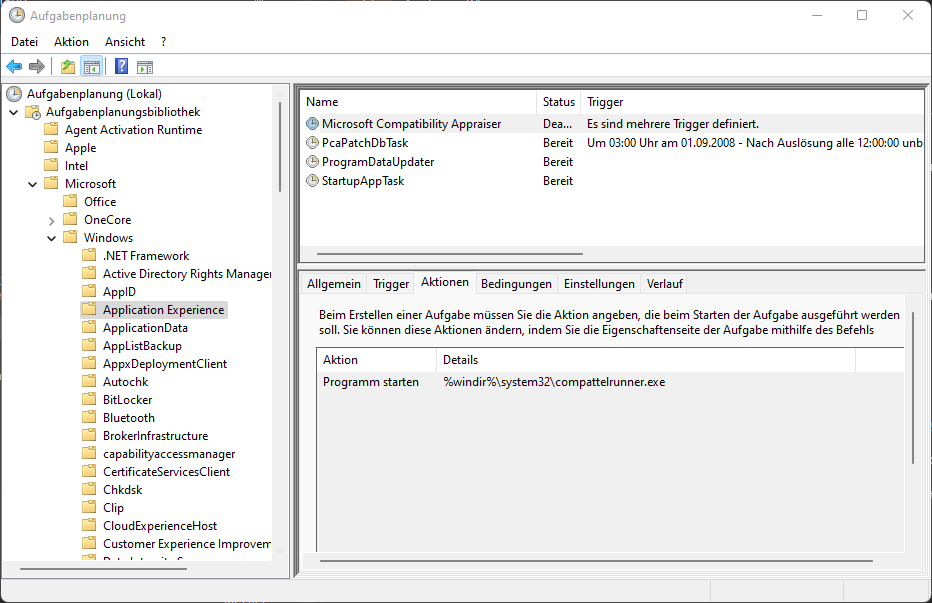Sort tasks by Trigger column header

[x=752, y=102]
